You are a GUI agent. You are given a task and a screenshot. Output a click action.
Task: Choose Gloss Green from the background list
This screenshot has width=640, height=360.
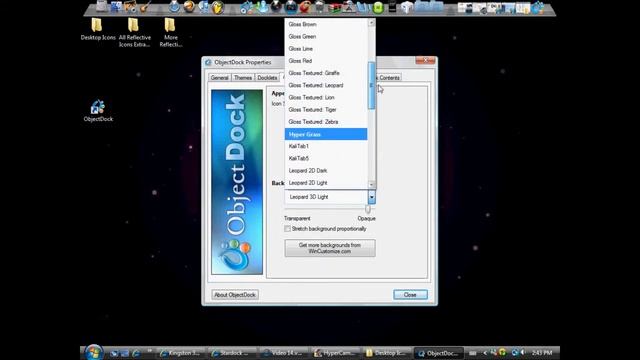326,37
